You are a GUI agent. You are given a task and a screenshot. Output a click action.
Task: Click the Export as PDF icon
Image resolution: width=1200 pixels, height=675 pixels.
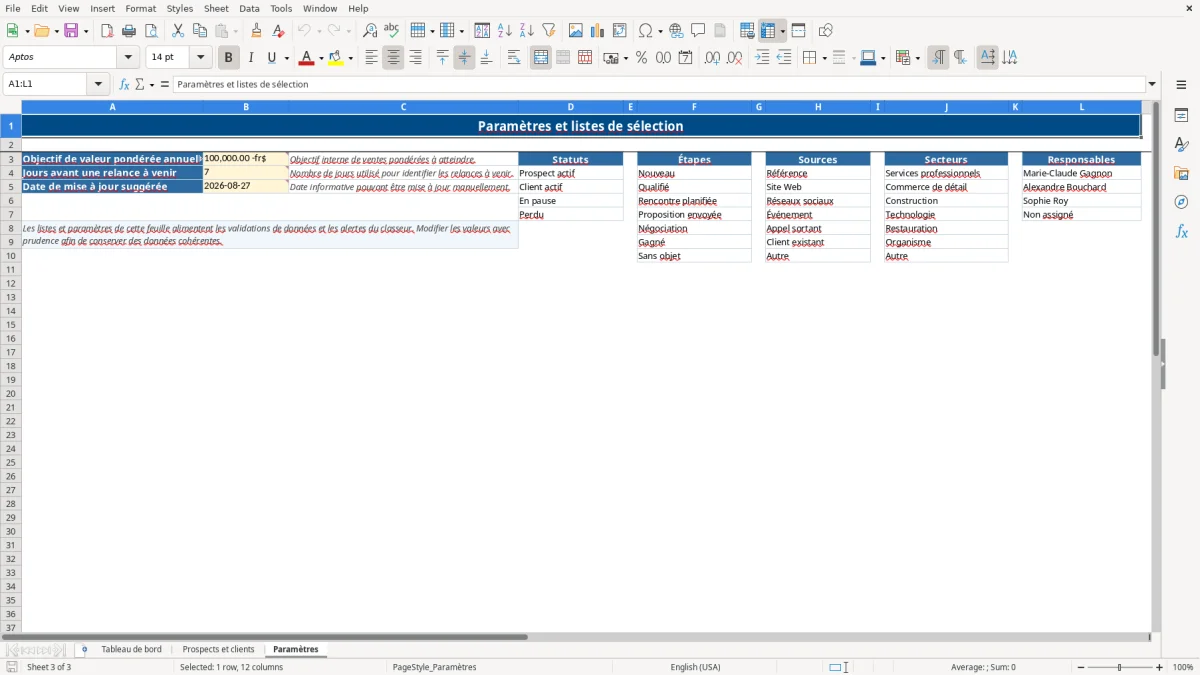pos(107,31)
